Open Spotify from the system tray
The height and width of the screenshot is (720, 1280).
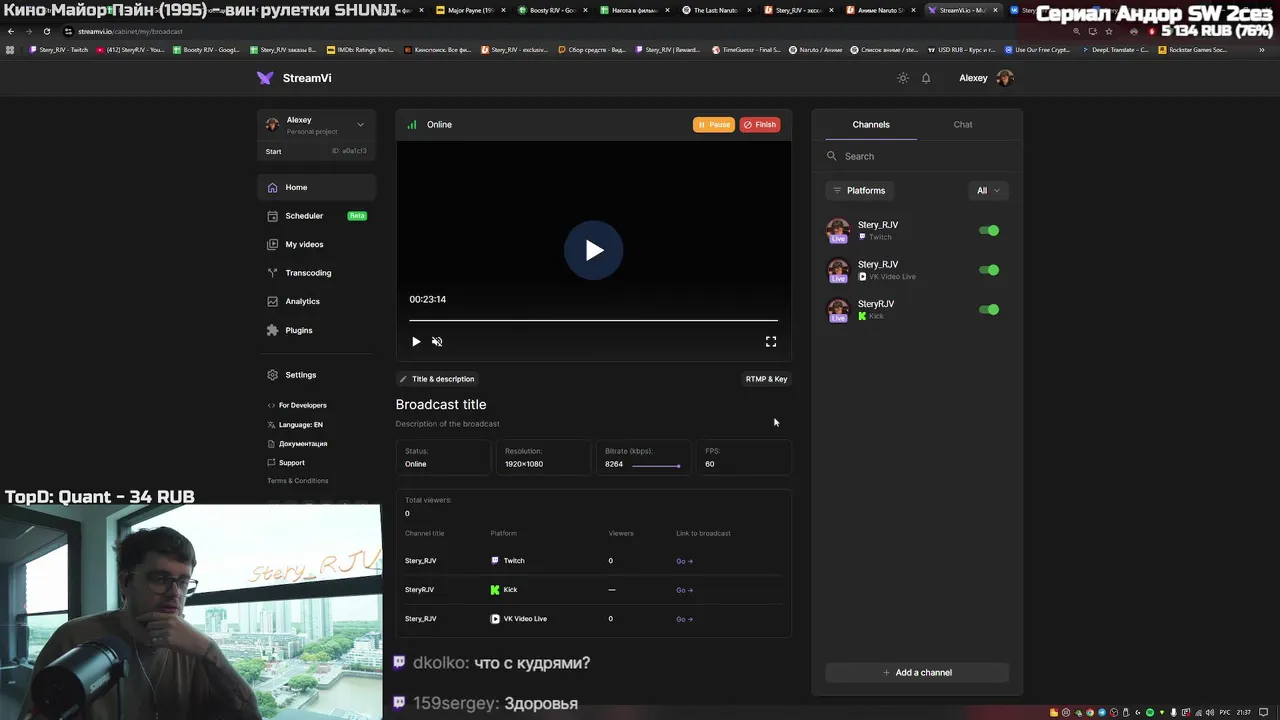[1150, 712]
